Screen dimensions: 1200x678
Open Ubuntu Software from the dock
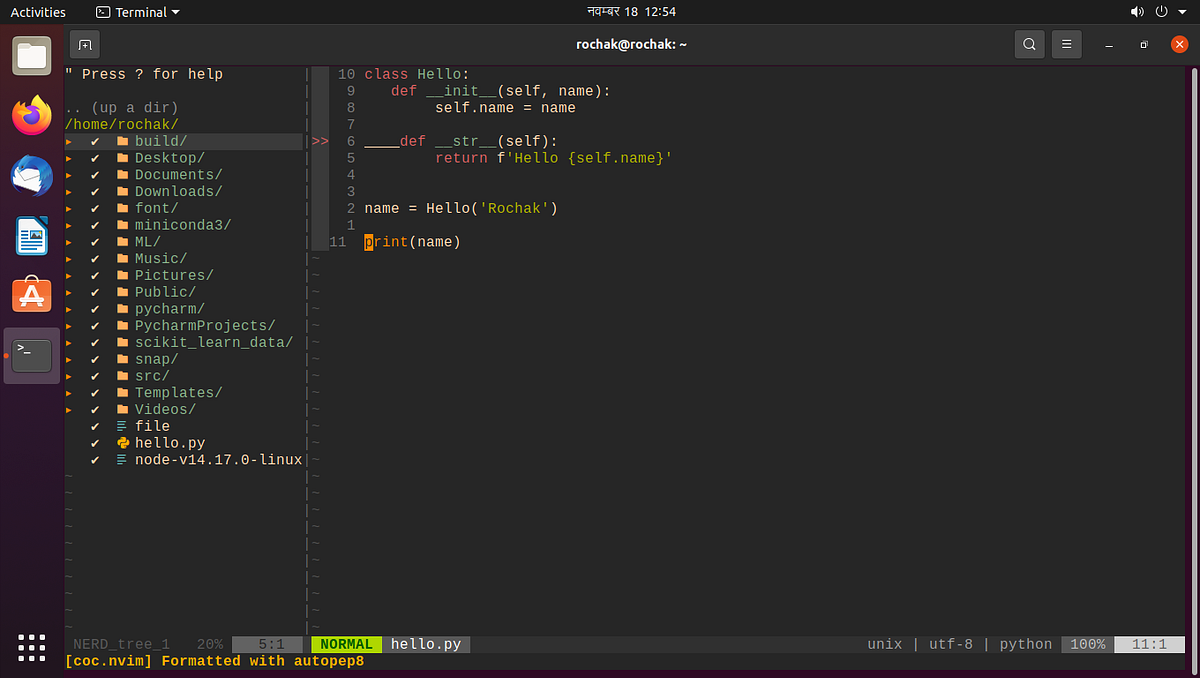coord(31,295)
